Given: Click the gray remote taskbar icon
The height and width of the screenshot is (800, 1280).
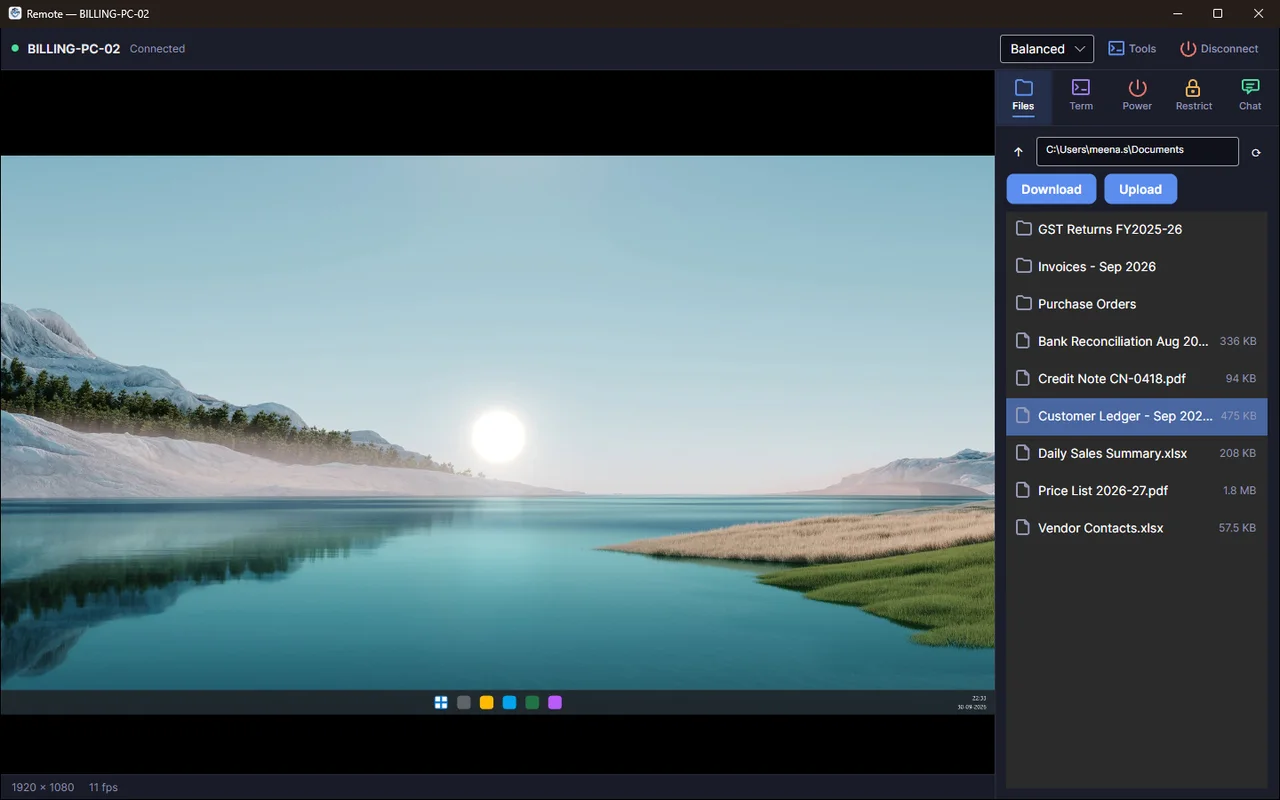Looking at the screenshot, I should click(x=464, y=702).
